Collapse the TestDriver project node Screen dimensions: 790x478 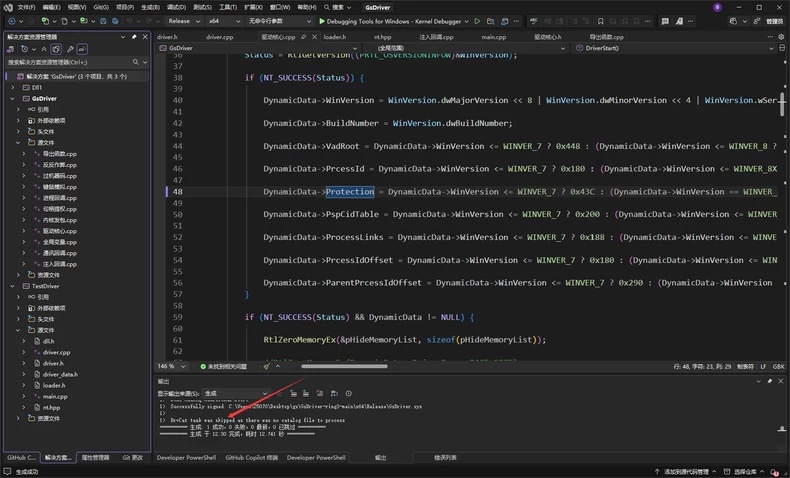pyautogui.click(x=13, y=286)
